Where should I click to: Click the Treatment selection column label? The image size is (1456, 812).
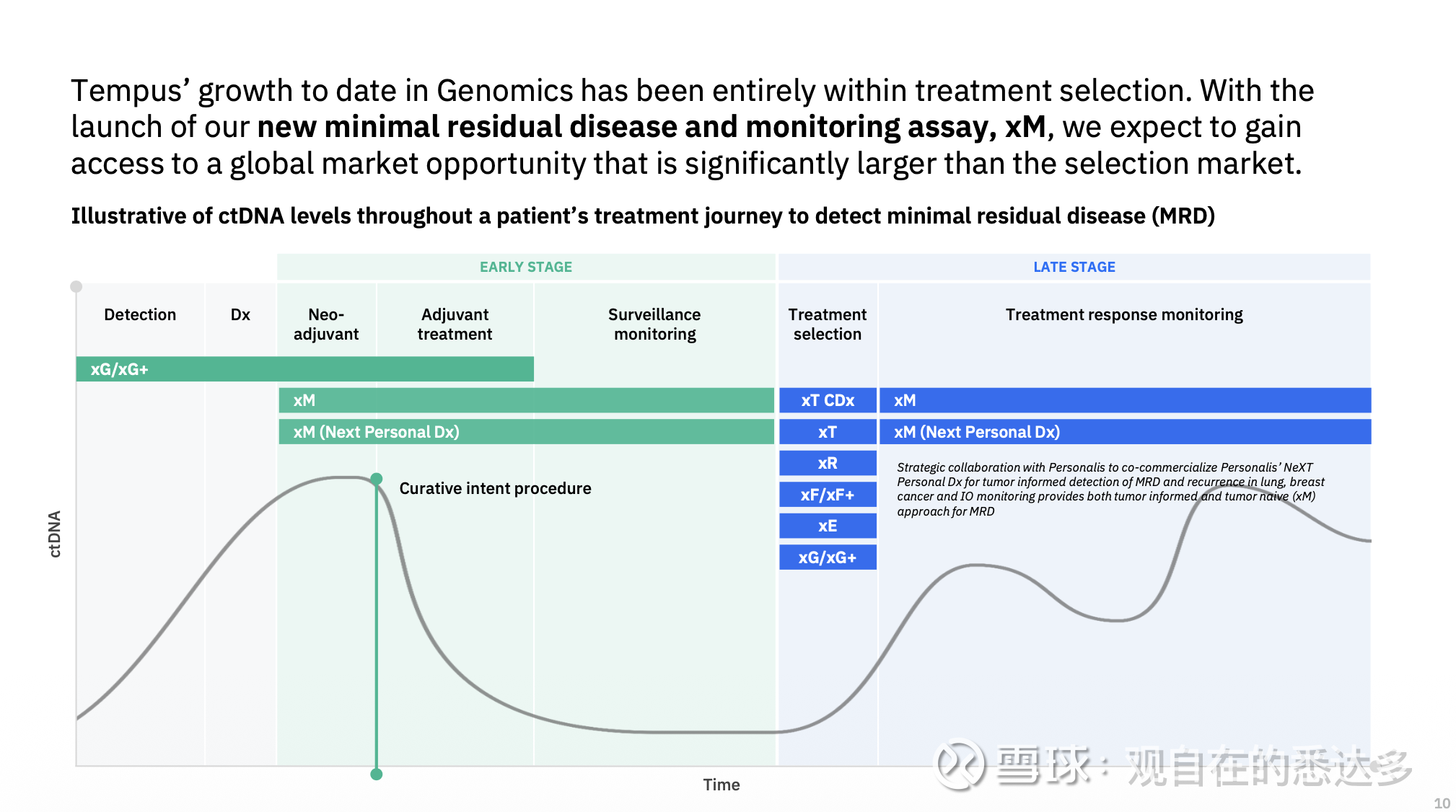[x=828, y=324]
